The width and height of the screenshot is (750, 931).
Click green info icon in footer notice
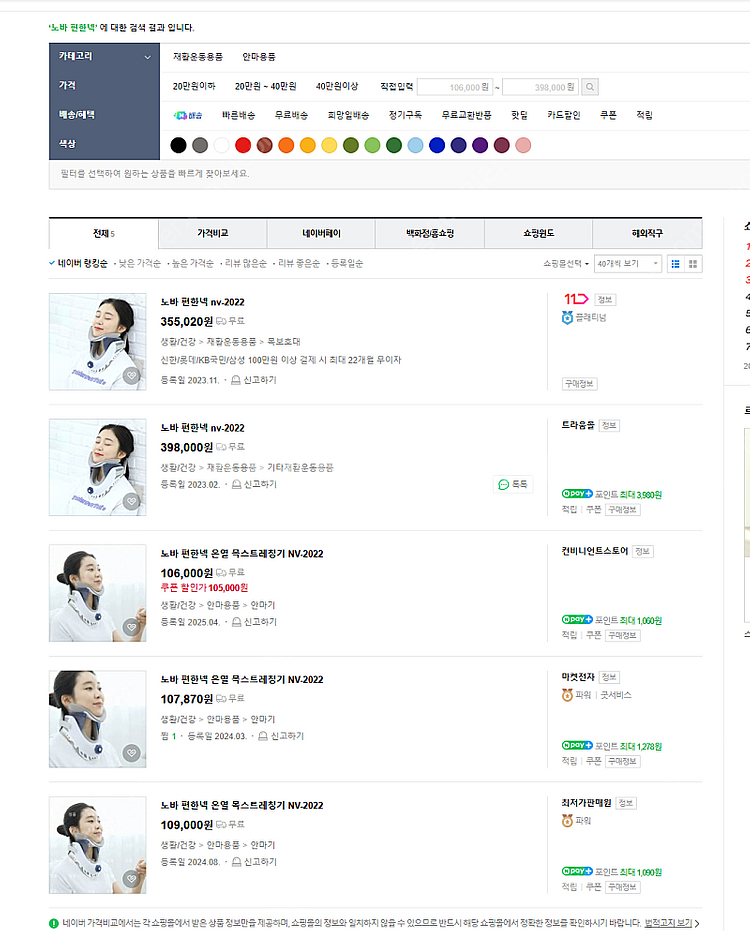click(x=53, y=923)
